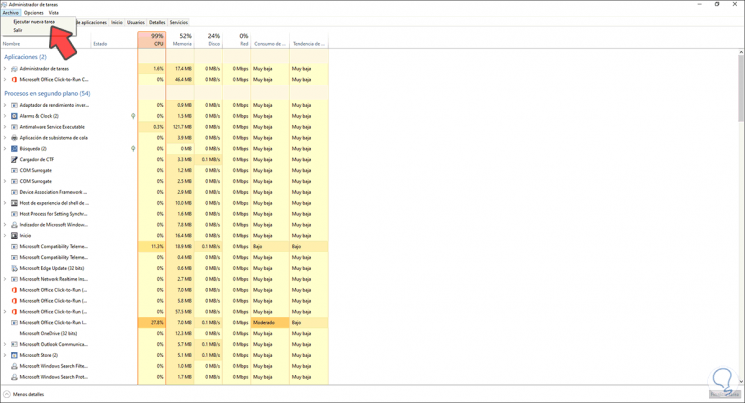This screenshot has width=745, height=403.
Task: Click the Host Process for Setting Synchr icon
Action: (x=14, y=214)
